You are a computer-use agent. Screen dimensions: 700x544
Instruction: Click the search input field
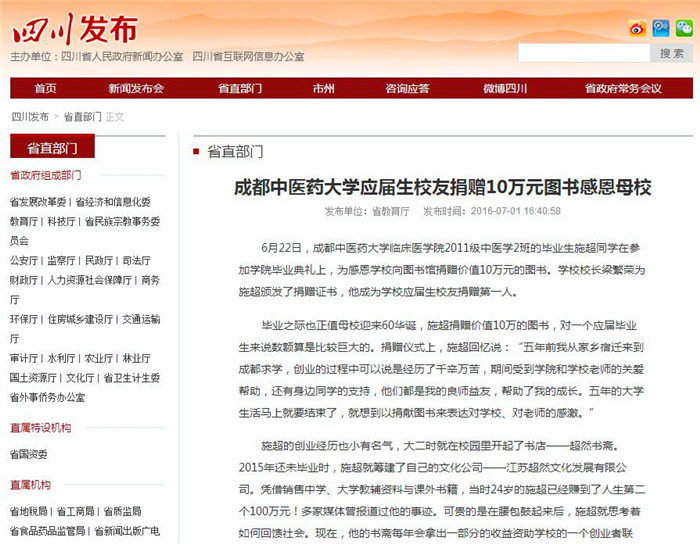coord(584,53)
